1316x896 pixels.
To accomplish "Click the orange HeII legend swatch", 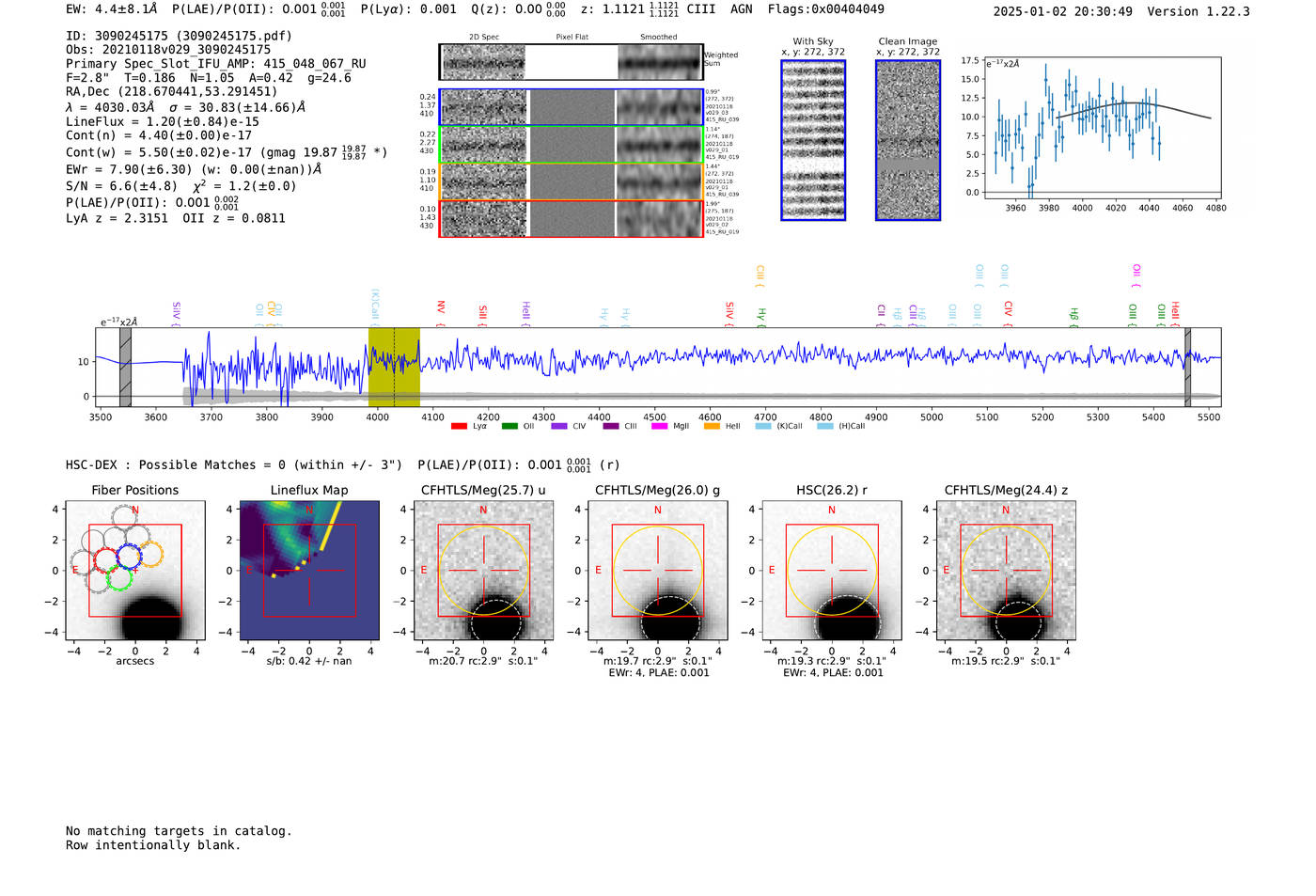I will 712,427.
